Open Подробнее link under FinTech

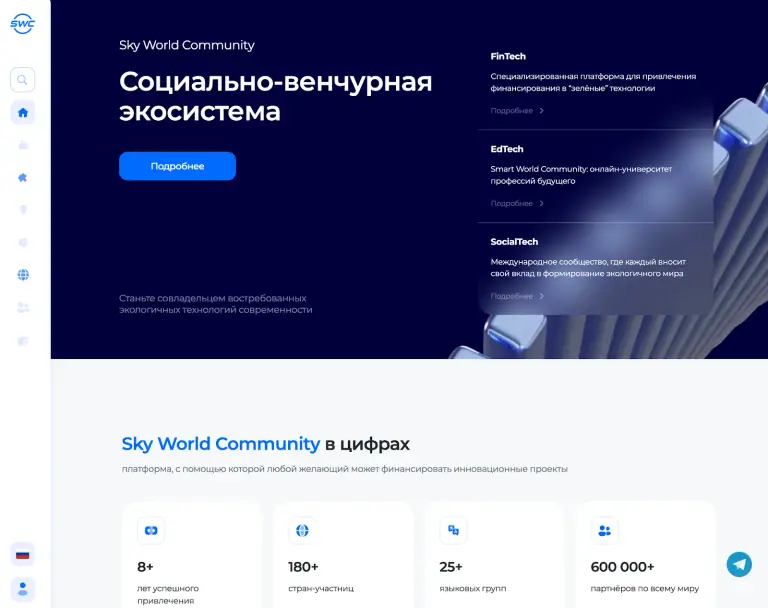[x=511, y=111]
